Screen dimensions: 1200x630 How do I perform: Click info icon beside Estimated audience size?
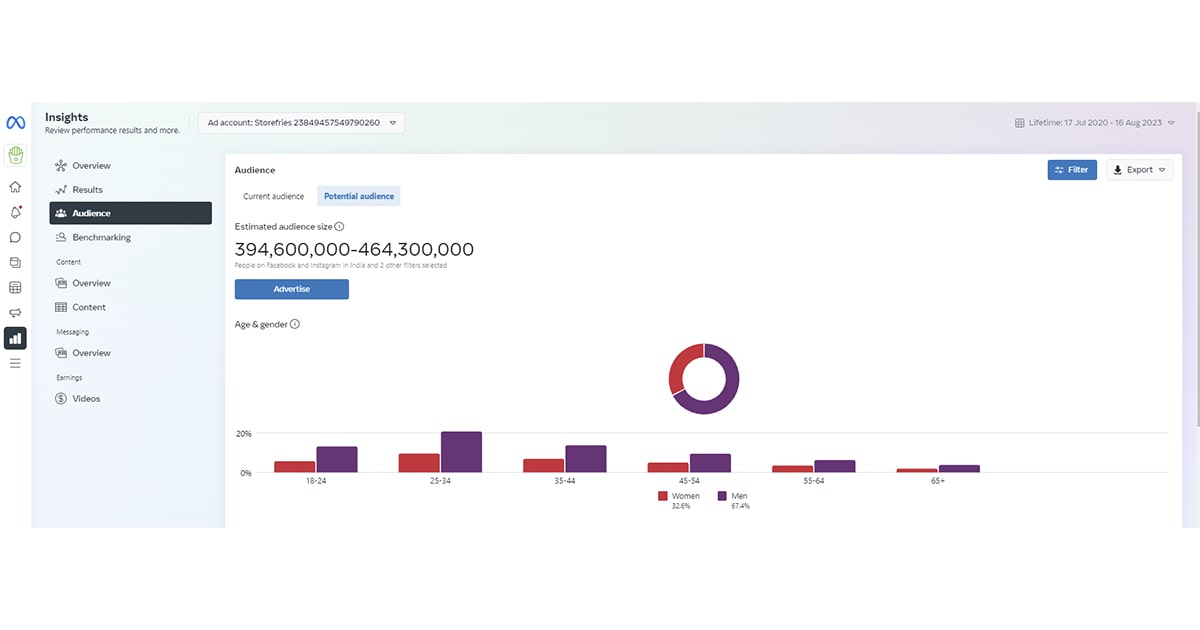pos(340,227)
